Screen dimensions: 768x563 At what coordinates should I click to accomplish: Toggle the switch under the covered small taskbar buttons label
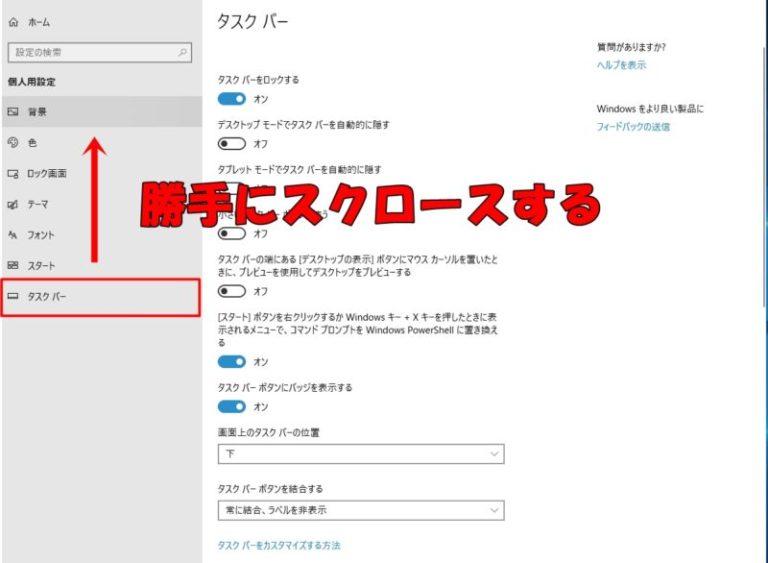tap(232, 233)
